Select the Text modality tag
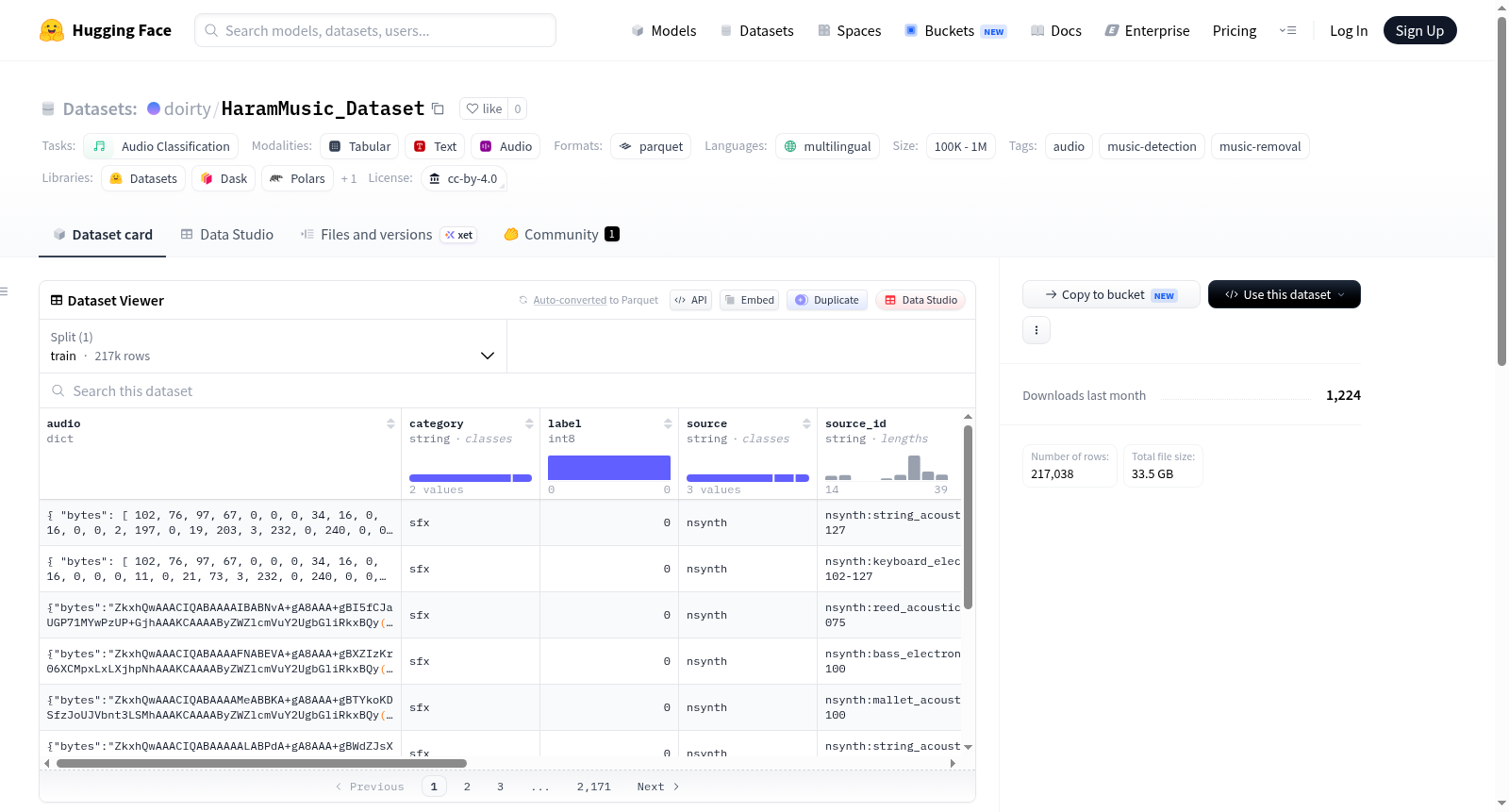The image size is (1509, 812). point(435,146)
